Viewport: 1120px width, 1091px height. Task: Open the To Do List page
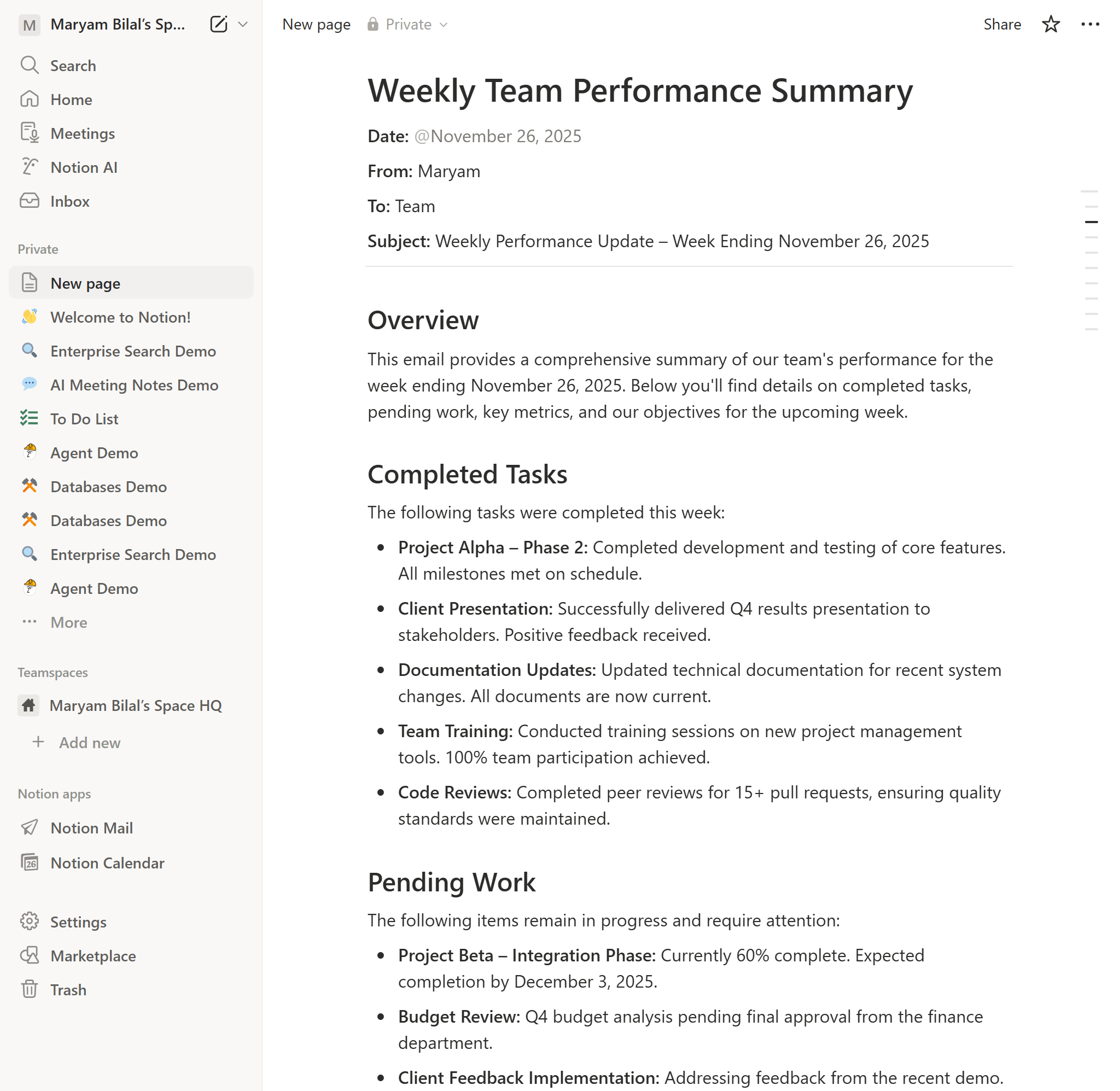pyautogui.click(x=84, y=419)
